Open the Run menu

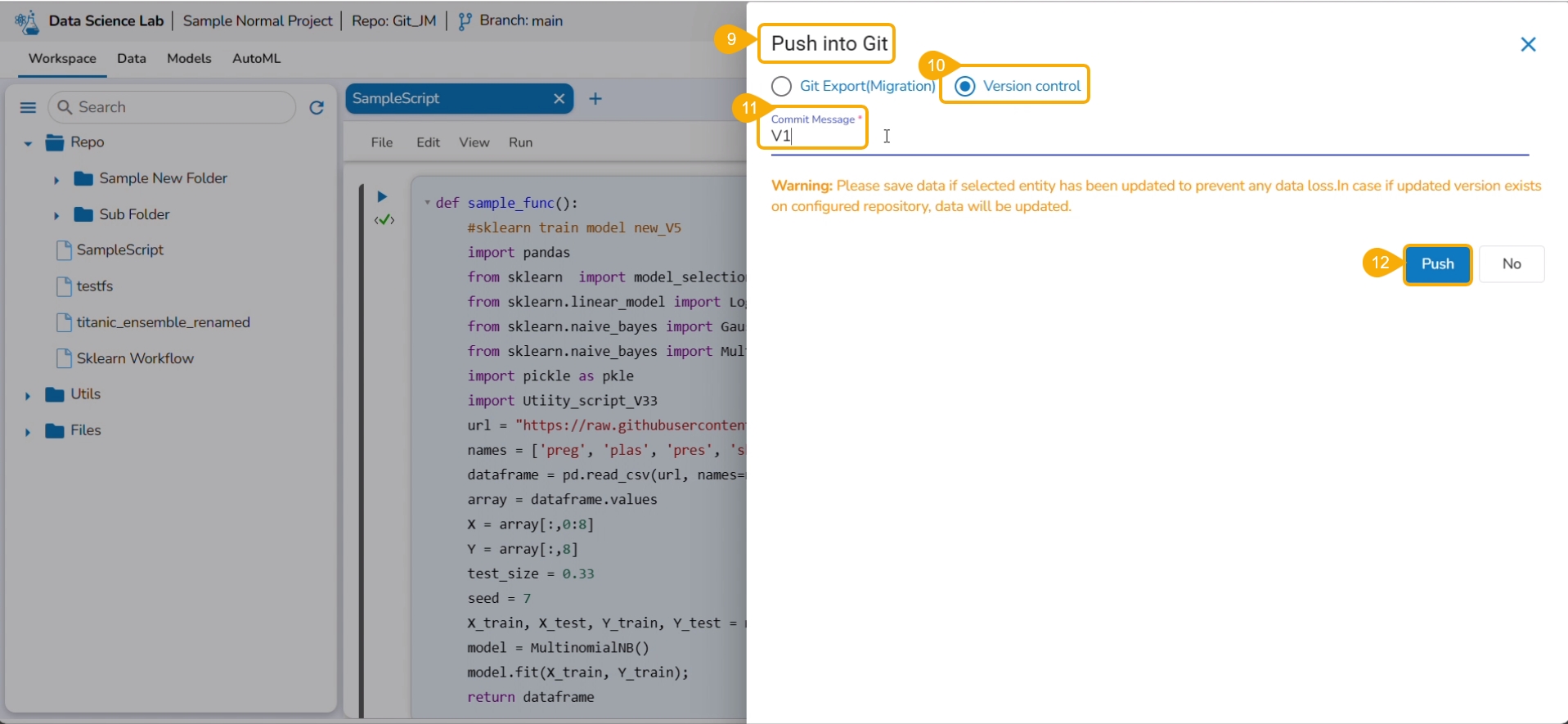pos(520,142)
